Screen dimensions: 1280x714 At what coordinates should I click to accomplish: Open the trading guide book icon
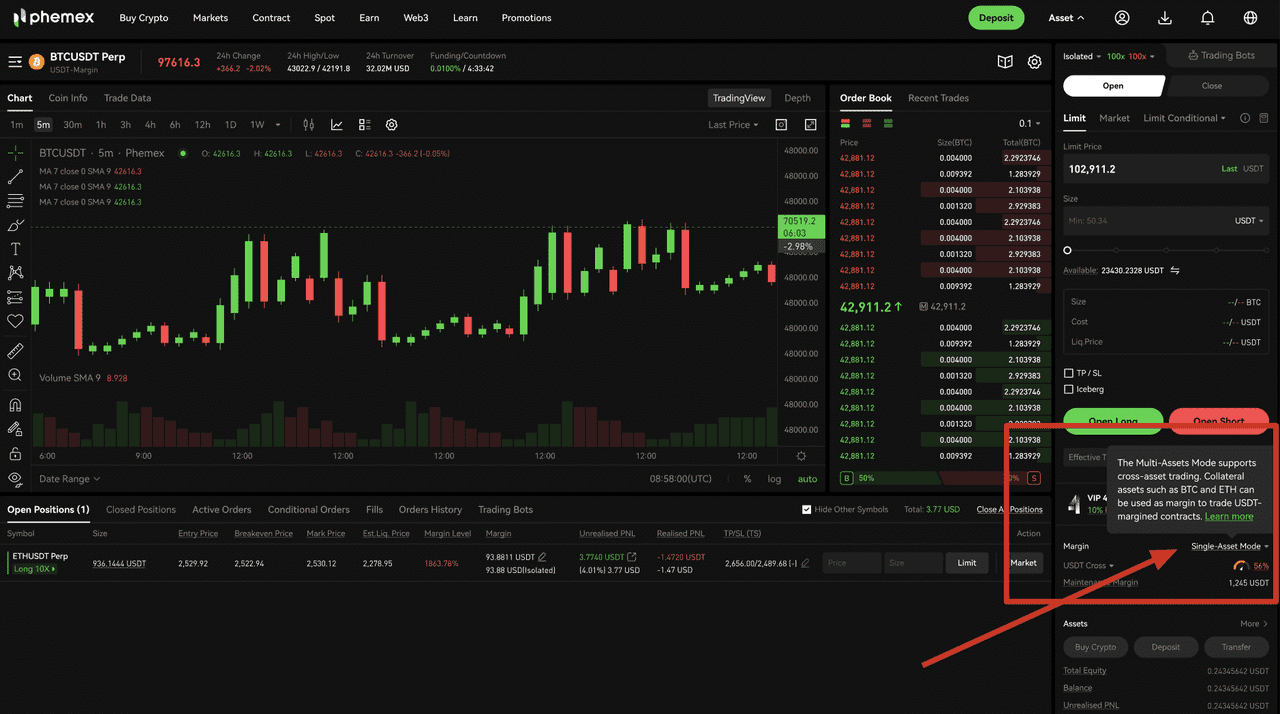tap(1005, 62)
